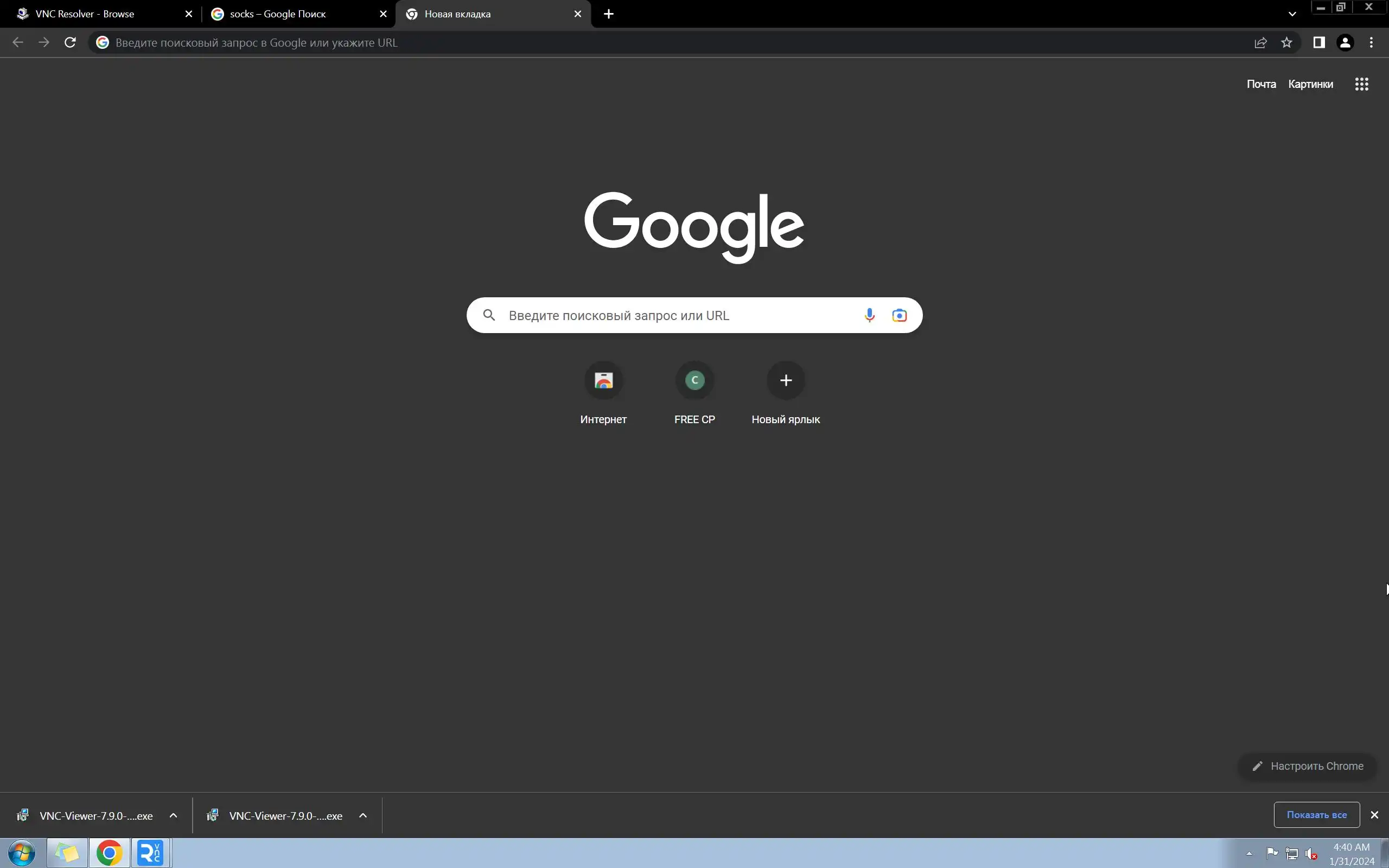Open Chrome three-dot menu
The width and height of the screenshot is (1389, 868).
tap(1371, 42)
